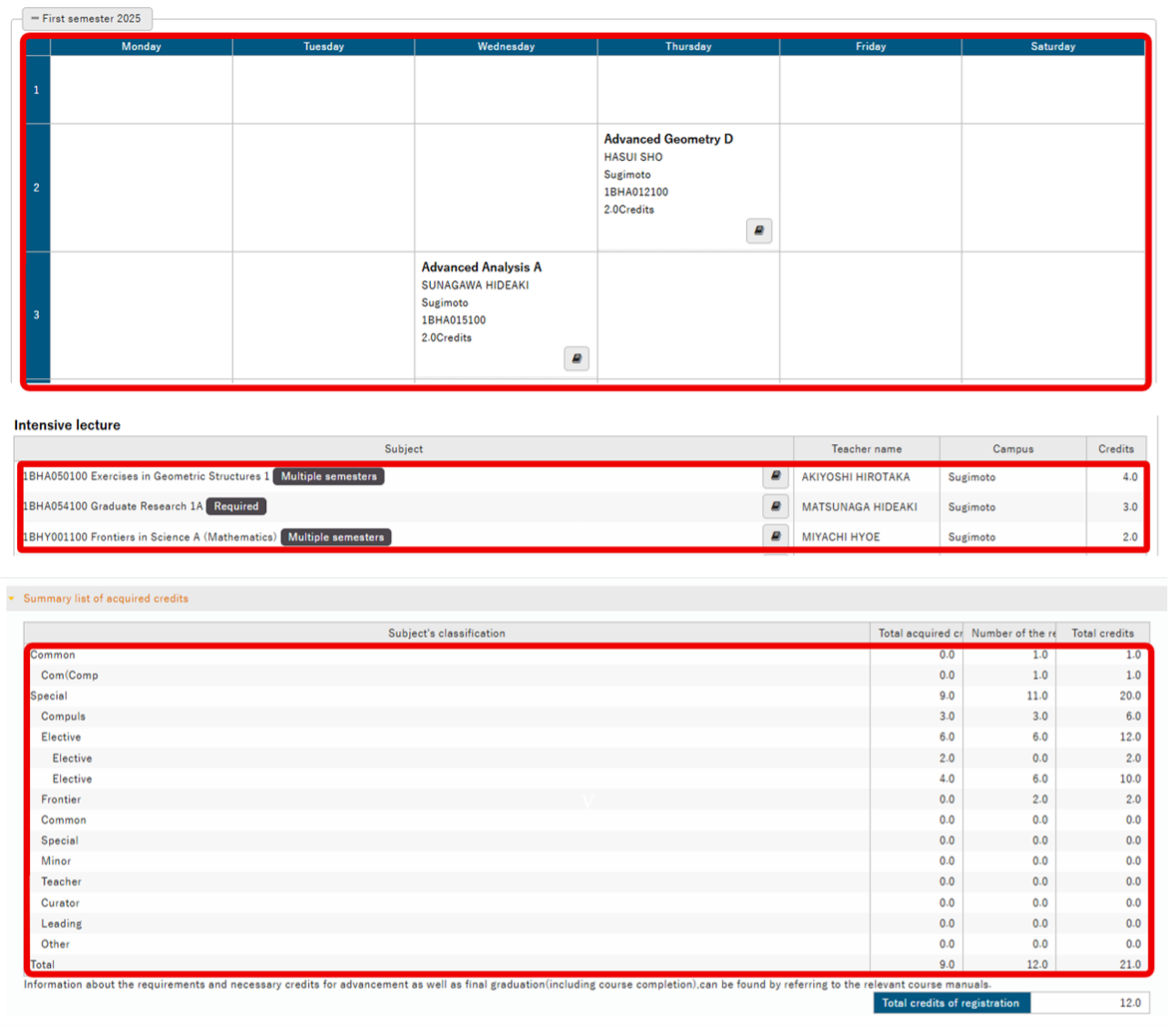Image resolution: width=1170 pixels, height=1029 pixels.
Task: Collapse Summary list of acquired credits
Action: tap(98, 598)
